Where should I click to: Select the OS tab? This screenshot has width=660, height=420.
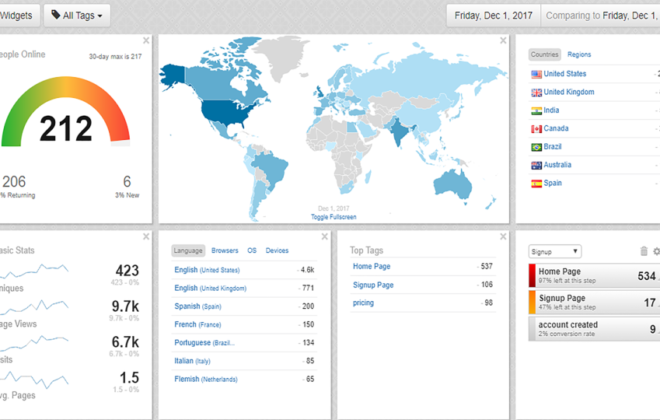252,250
